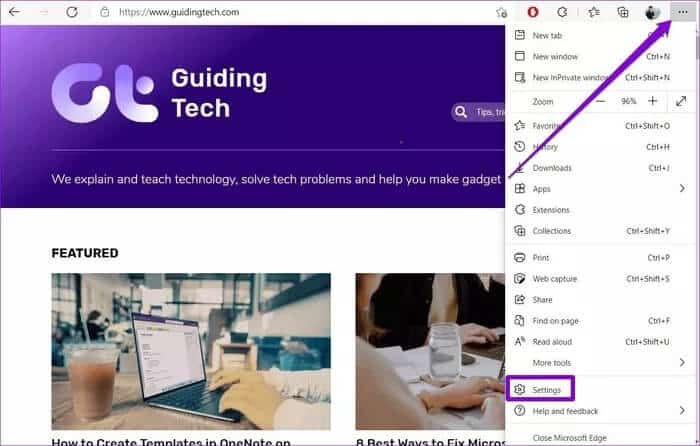Open the 8 Best Ways article thumbnail

430,351
